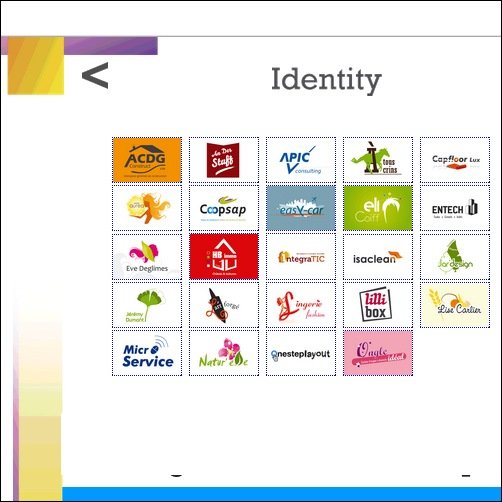
Task: Open the ACDG Construct logo thumbnail
Action: coord(147,160)
